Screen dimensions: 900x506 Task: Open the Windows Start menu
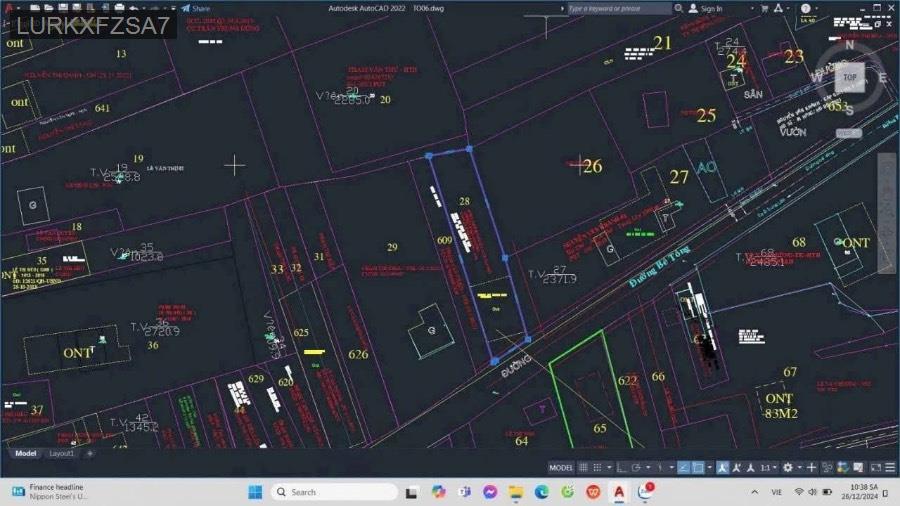coord(254,491)
